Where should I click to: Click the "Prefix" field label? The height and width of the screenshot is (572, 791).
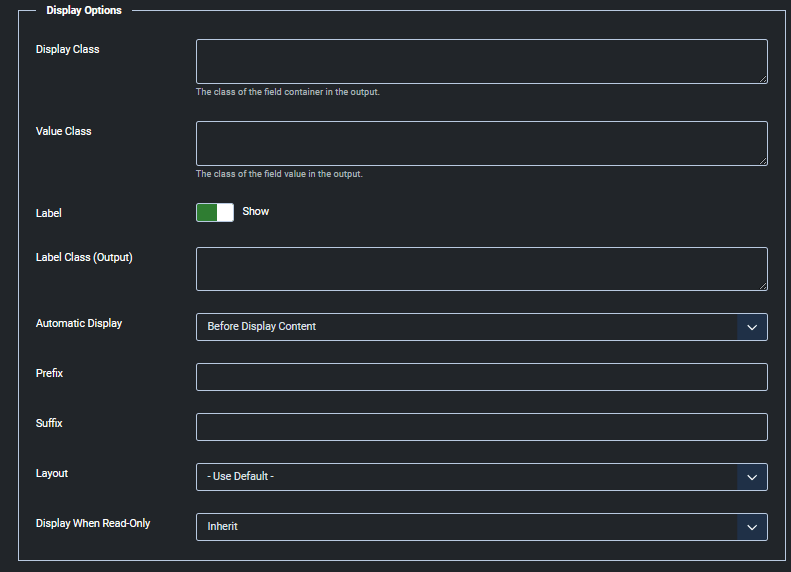coord(50,373)
